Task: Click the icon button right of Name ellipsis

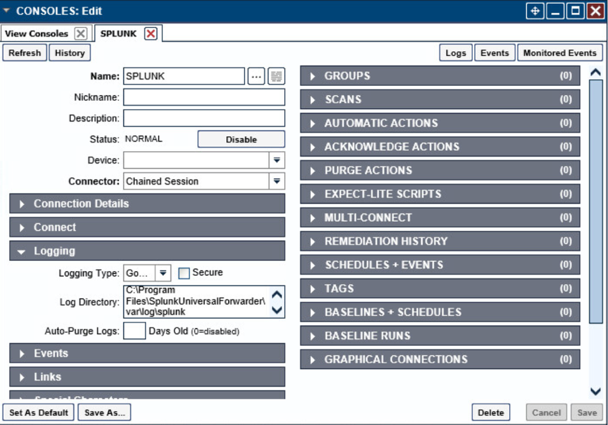Action: (276, 76)
